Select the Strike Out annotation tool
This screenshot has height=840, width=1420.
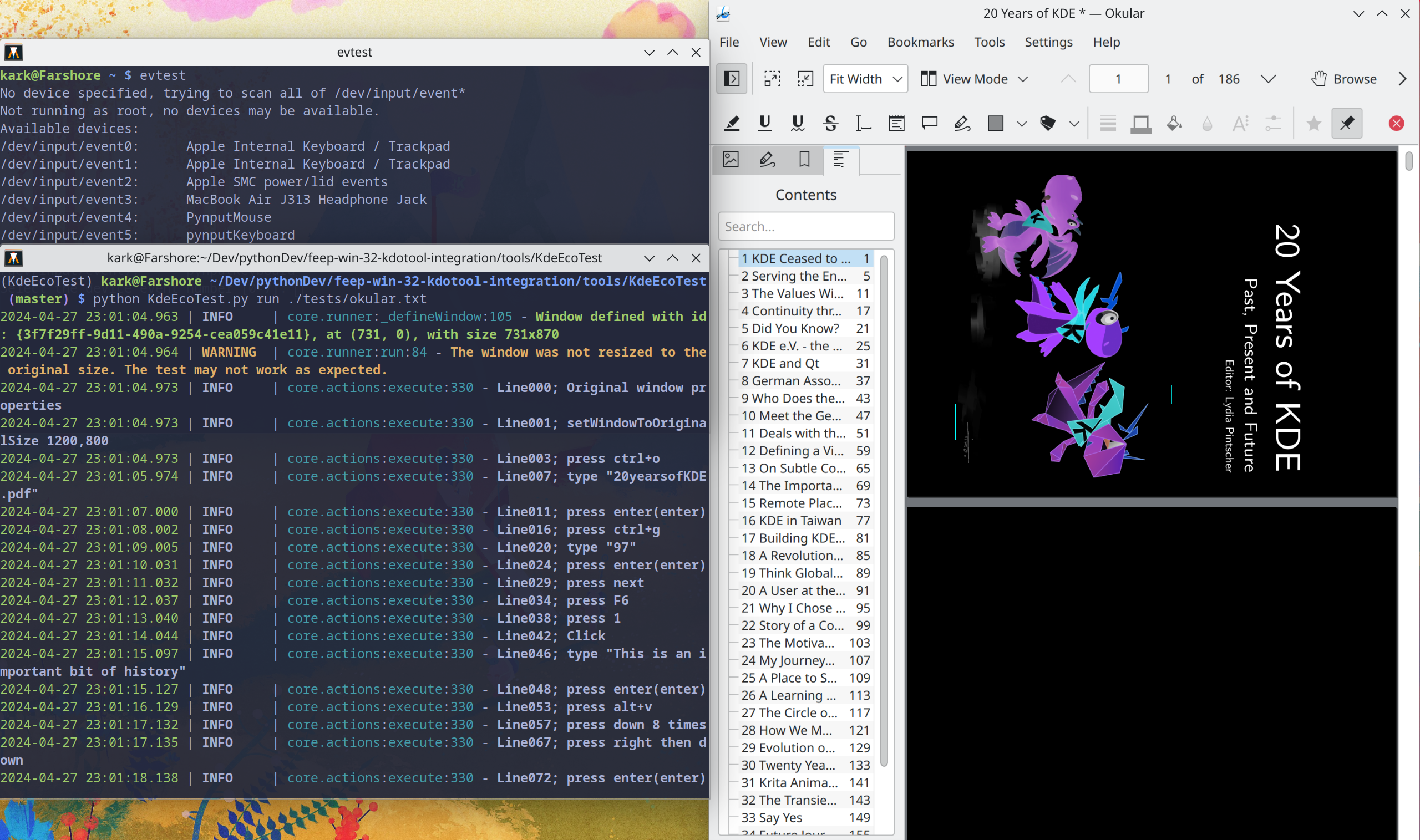coord(830,124)
